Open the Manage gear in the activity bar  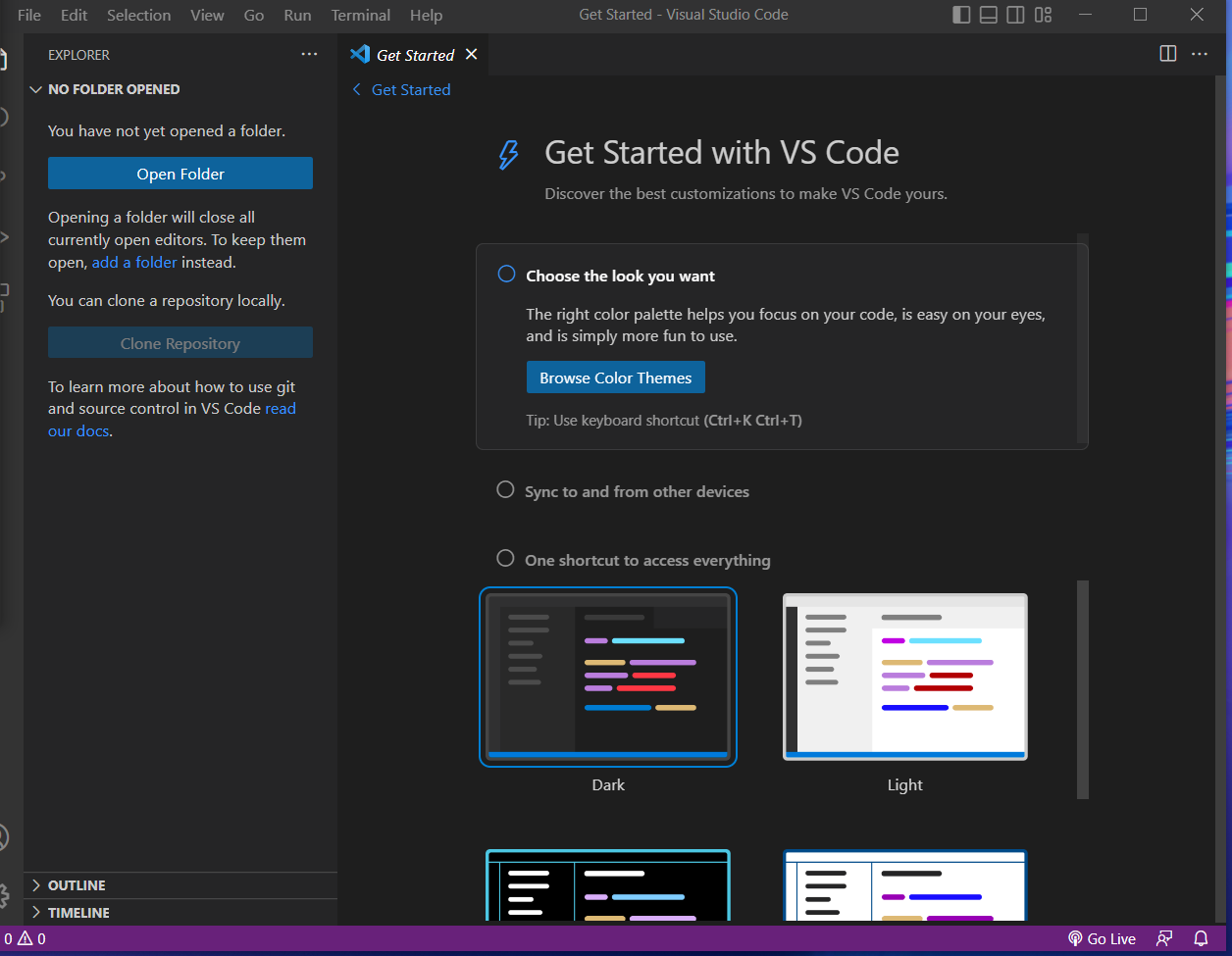[4, 894]
